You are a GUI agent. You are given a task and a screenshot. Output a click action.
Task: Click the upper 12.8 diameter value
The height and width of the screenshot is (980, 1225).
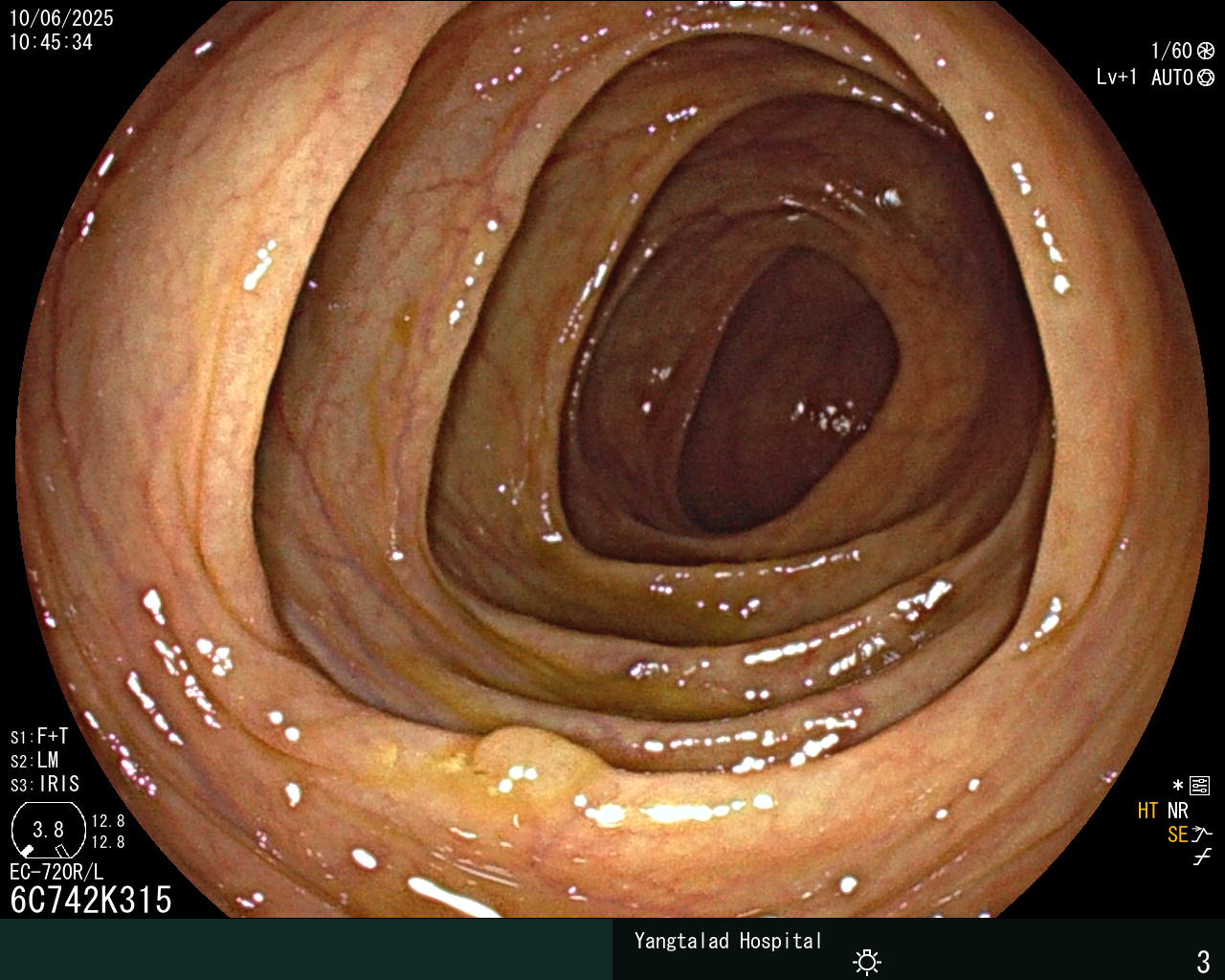click(x=108, y=821)
